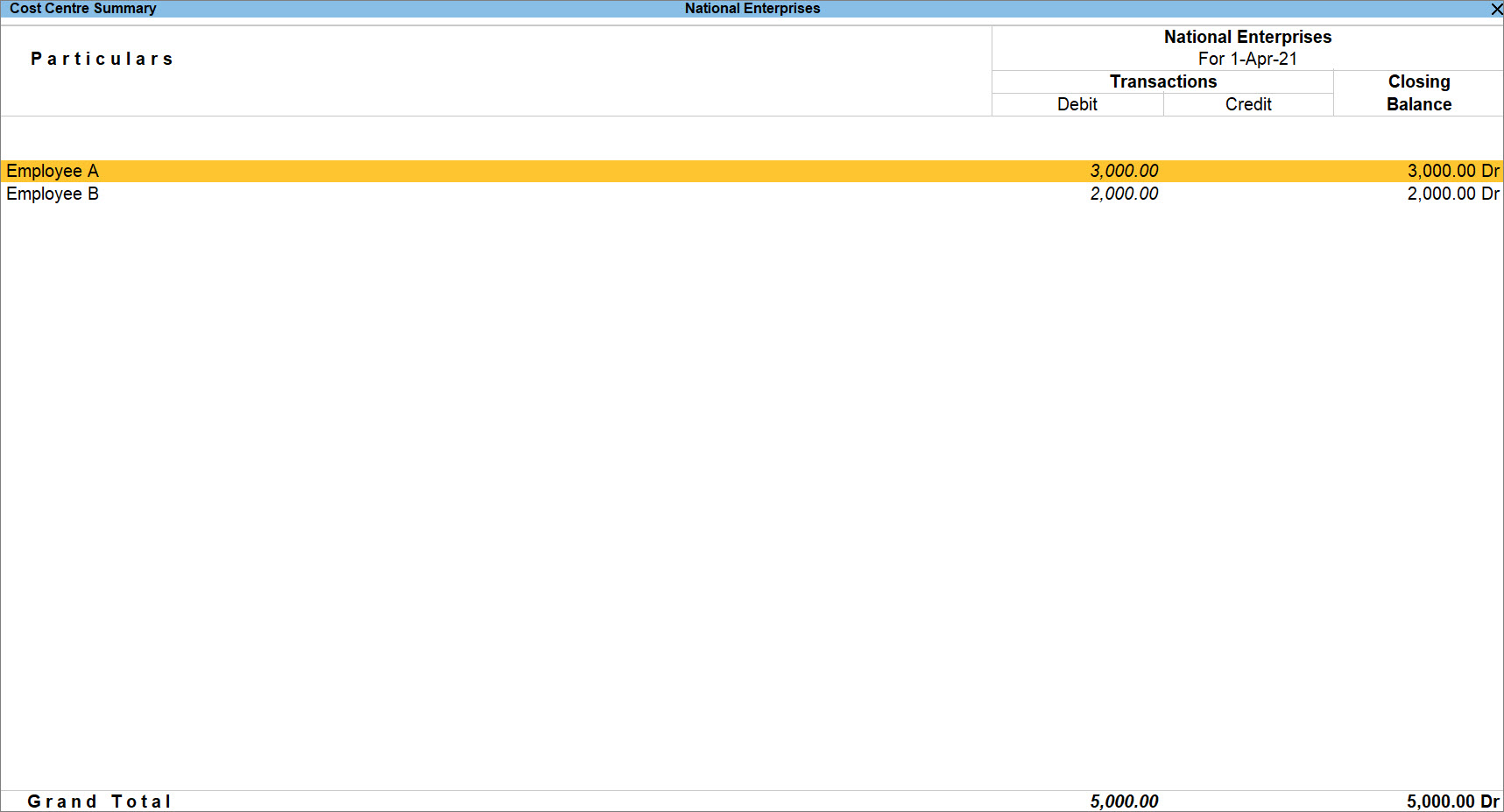The width and height of the screenshot is (1504, 812).
Task: Click the Credit column header
Action: click(1248, 104)
